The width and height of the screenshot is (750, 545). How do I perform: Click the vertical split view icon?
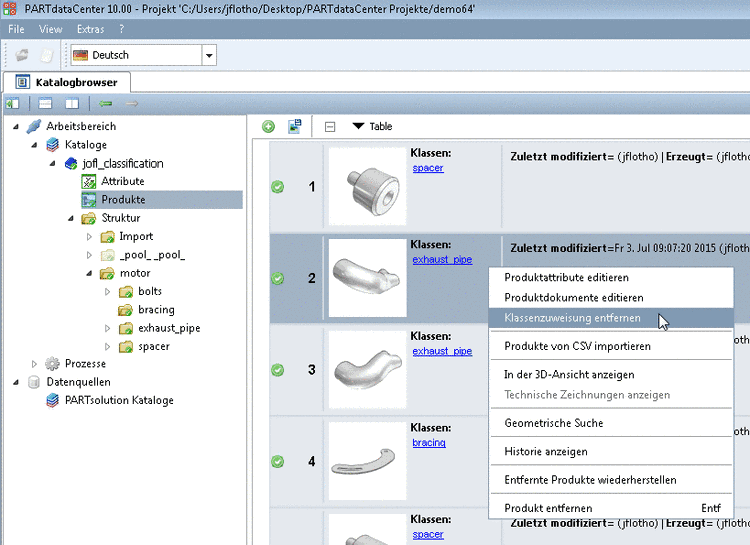[x=72, y=103]
